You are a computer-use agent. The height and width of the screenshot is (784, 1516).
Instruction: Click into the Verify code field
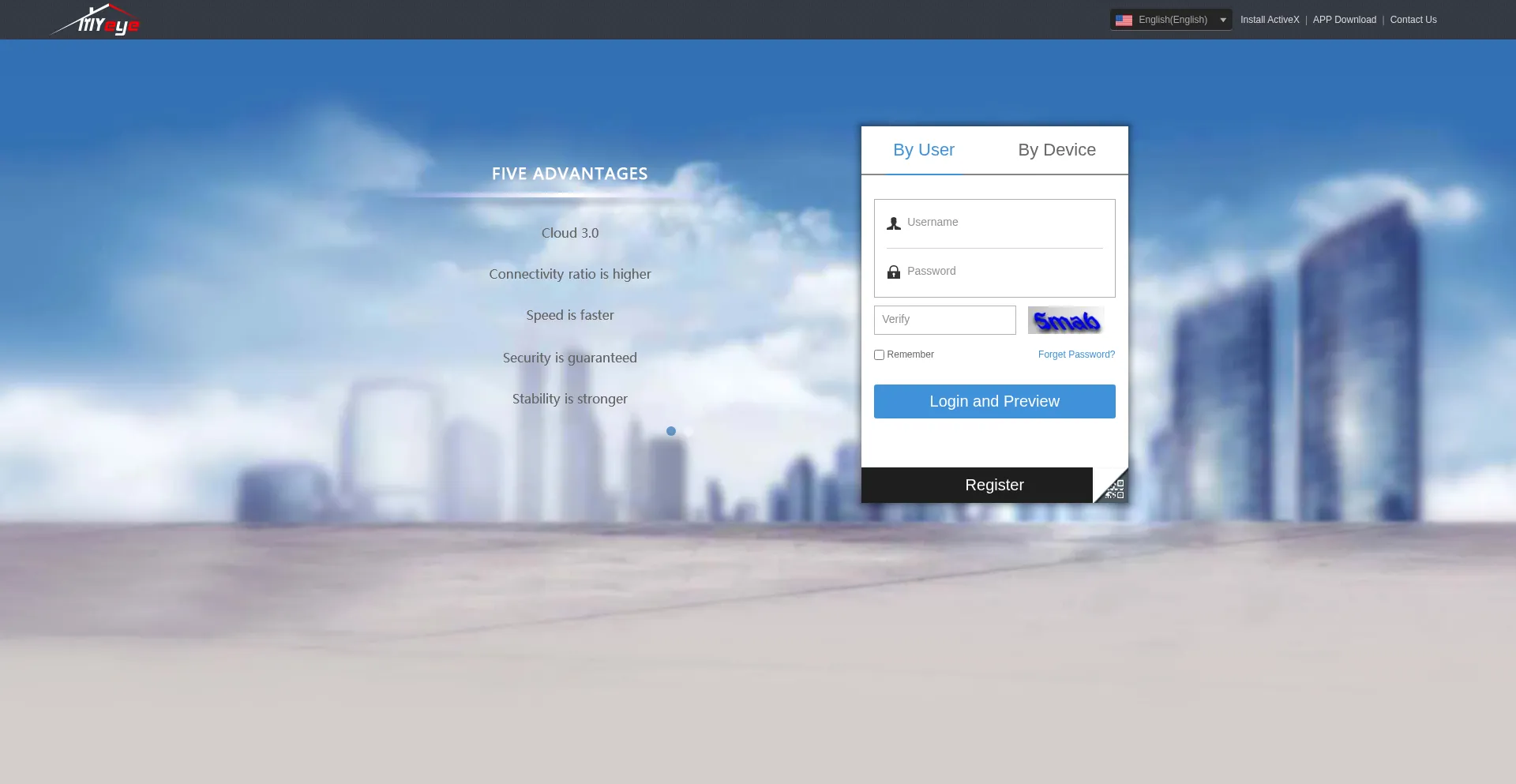(944, 320)
